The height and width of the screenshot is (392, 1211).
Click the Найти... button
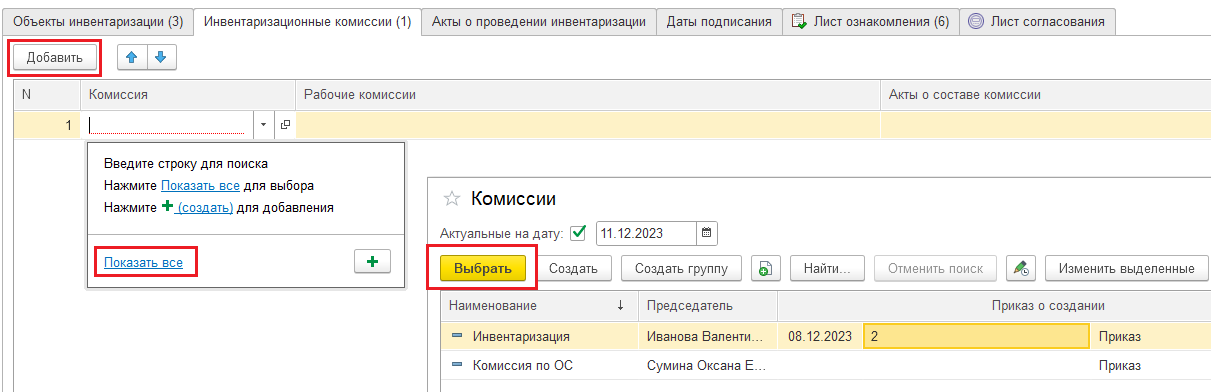point(827,268)
